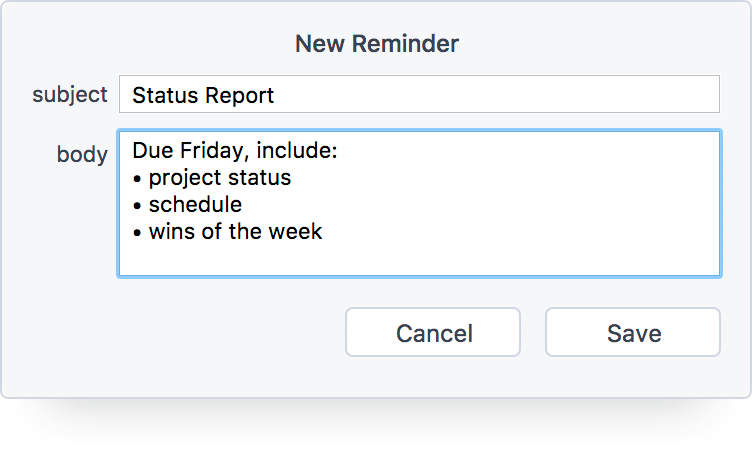Click the word 'Status' in subject
The image size is (752, 451).
164,95
